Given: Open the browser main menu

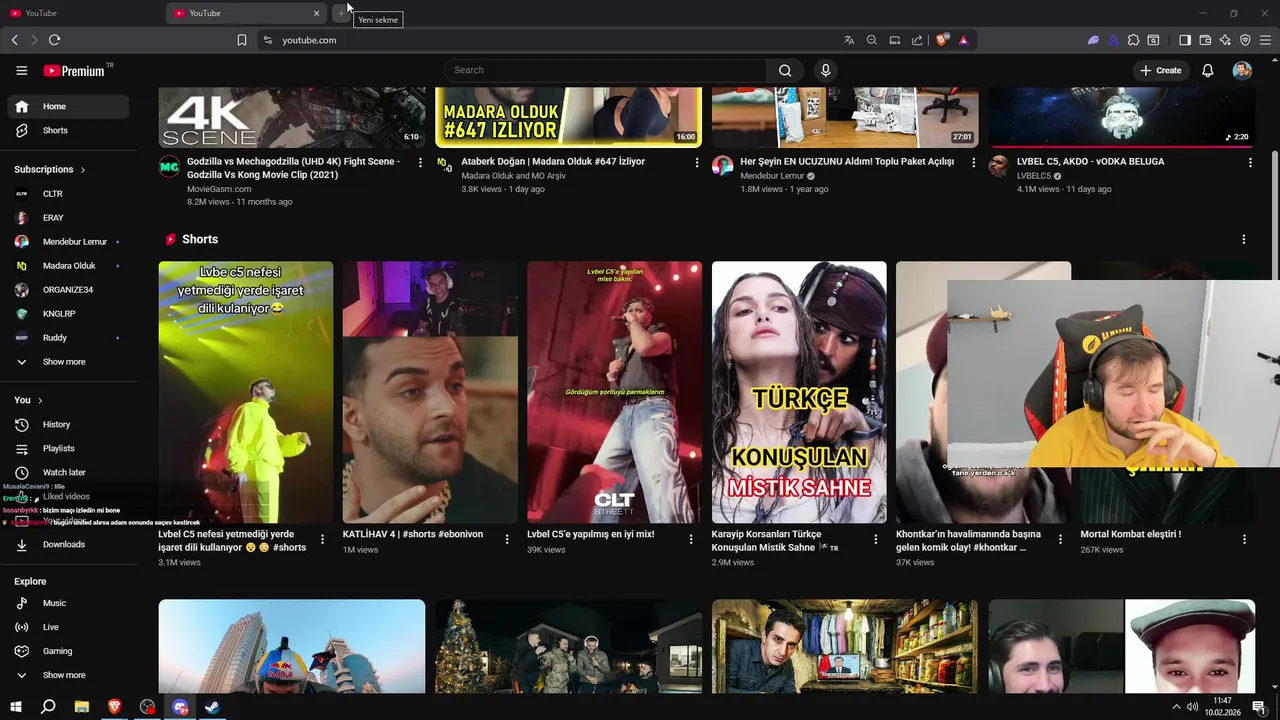Looking at the screenshot, I should click(x=1265, y=40).
